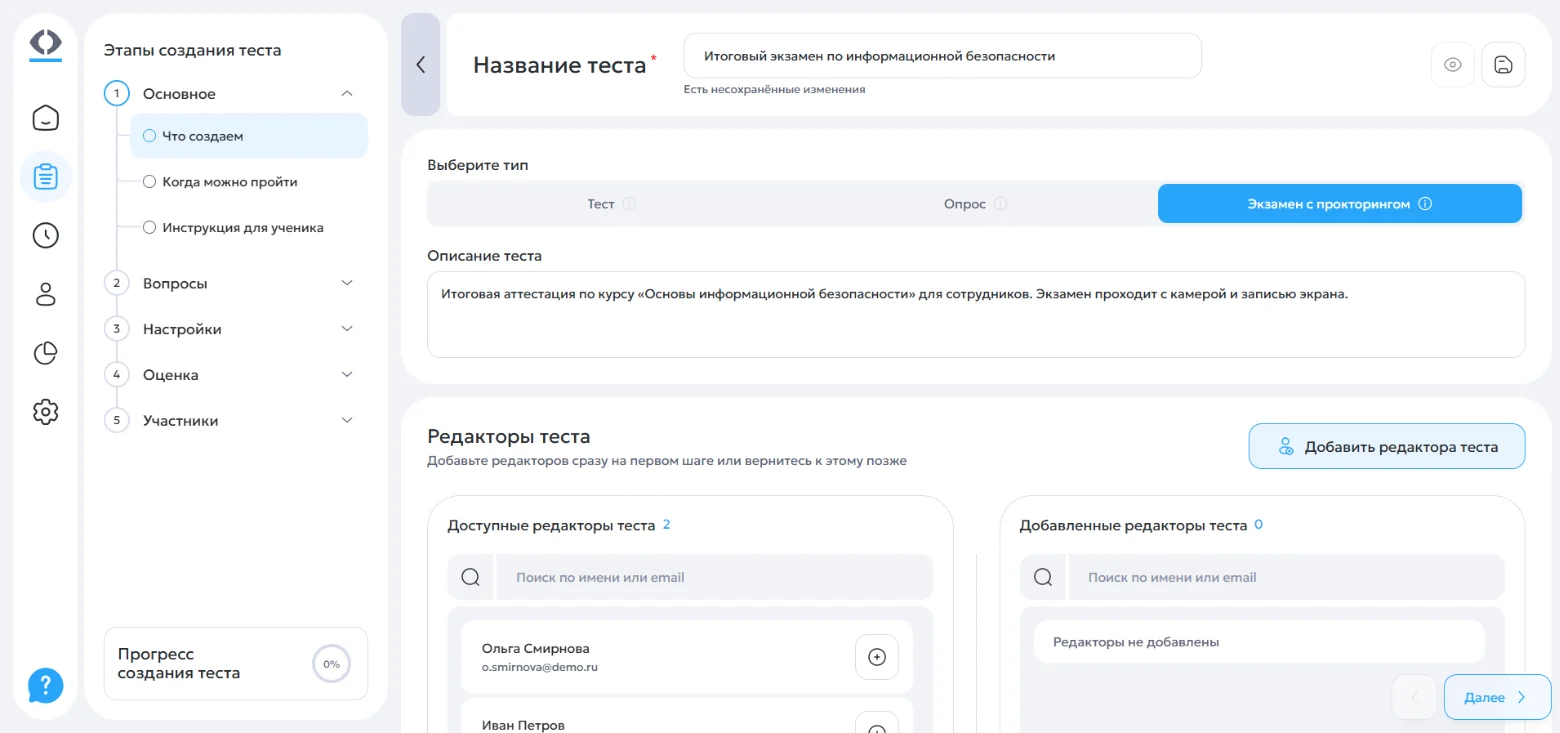The height and width of the screenshot is (733, 1560).
Task: Click the Есть несохранённые изменения notice
Action: click(x=774, y=89)
